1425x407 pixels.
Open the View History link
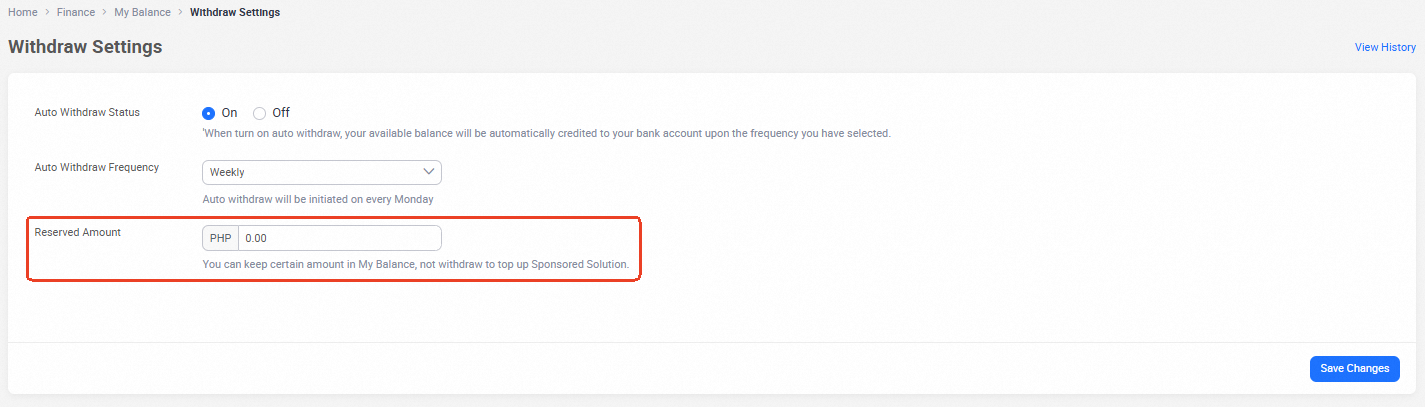[x=1385, y=47]
